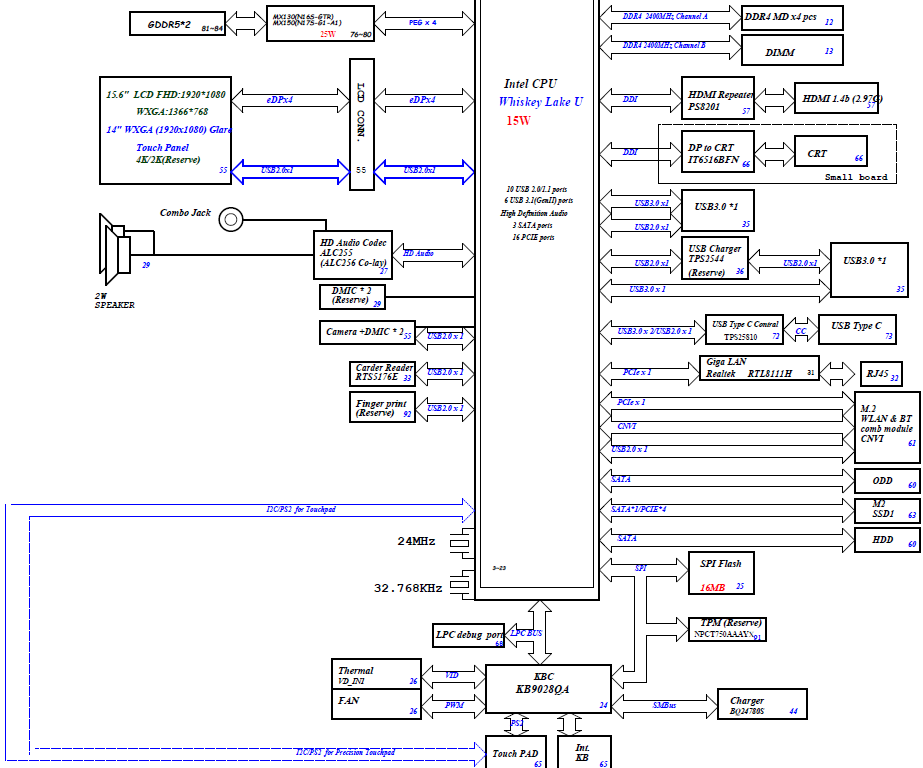This screenshot has height=768, width=923.
Task: Select the Camera +DMIC * 2 block
Action: tap(367, 333)
